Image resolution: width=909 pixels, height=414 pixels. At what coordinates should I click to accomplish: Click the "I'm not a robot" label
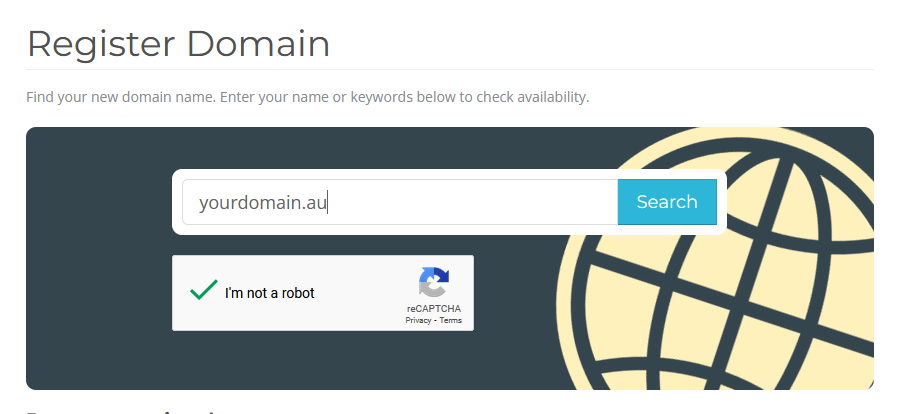pyautogui.click(x=270, y=293)
